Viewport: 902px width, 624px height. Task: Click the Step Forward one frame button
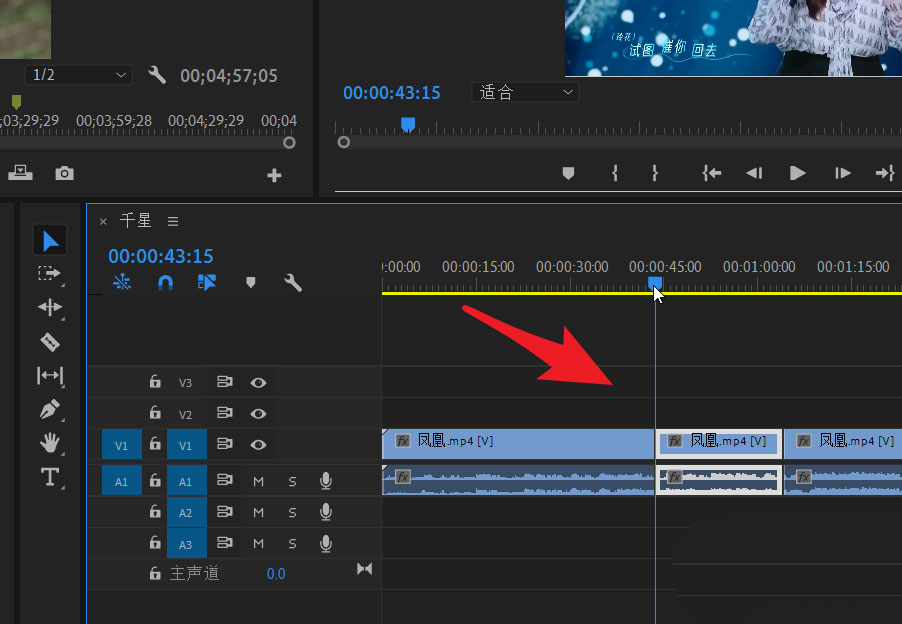pos(843,173)
